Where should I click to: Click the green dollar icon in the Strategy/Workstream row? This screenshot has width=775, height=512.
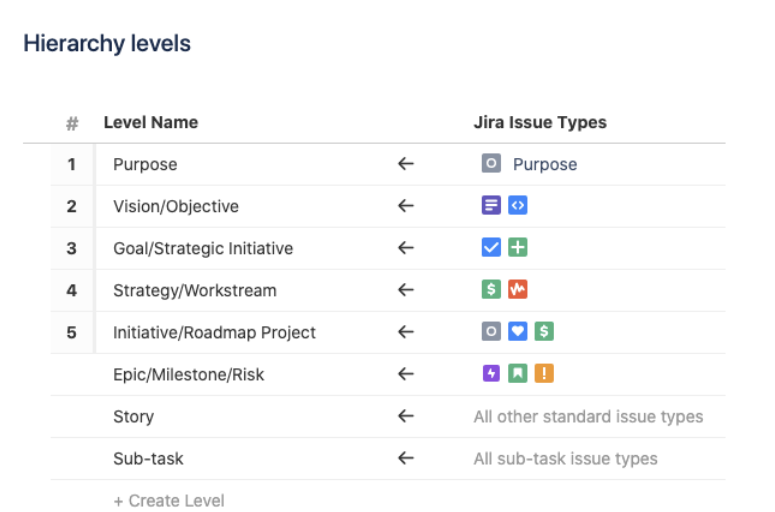pos(490,290)
